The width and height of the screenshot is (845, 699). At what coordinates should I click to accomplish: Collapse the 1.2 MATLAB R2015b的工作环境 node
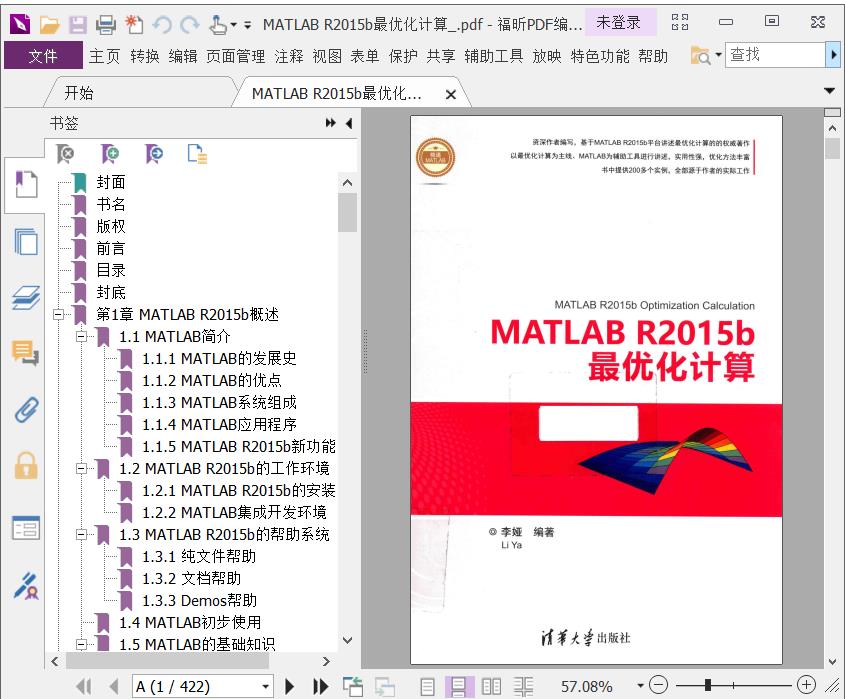81,469
